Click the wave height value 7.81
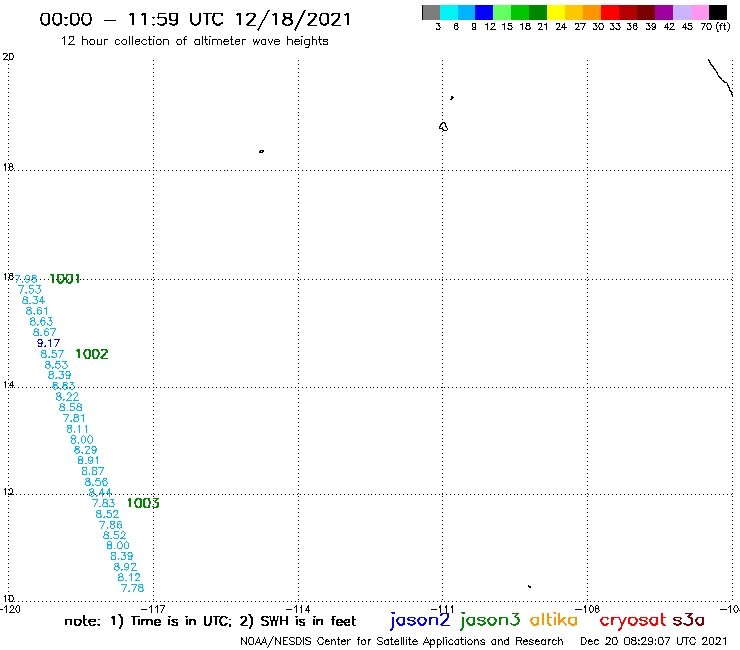 74,418
